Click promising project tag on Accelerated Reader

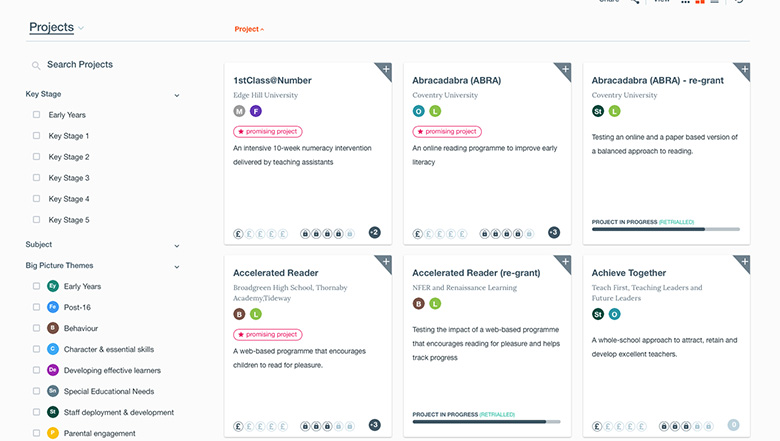pyautogui.click(x=268, y=335)
